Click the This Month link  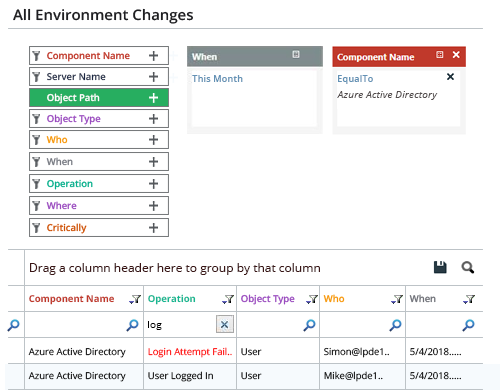tap(217, 79)
